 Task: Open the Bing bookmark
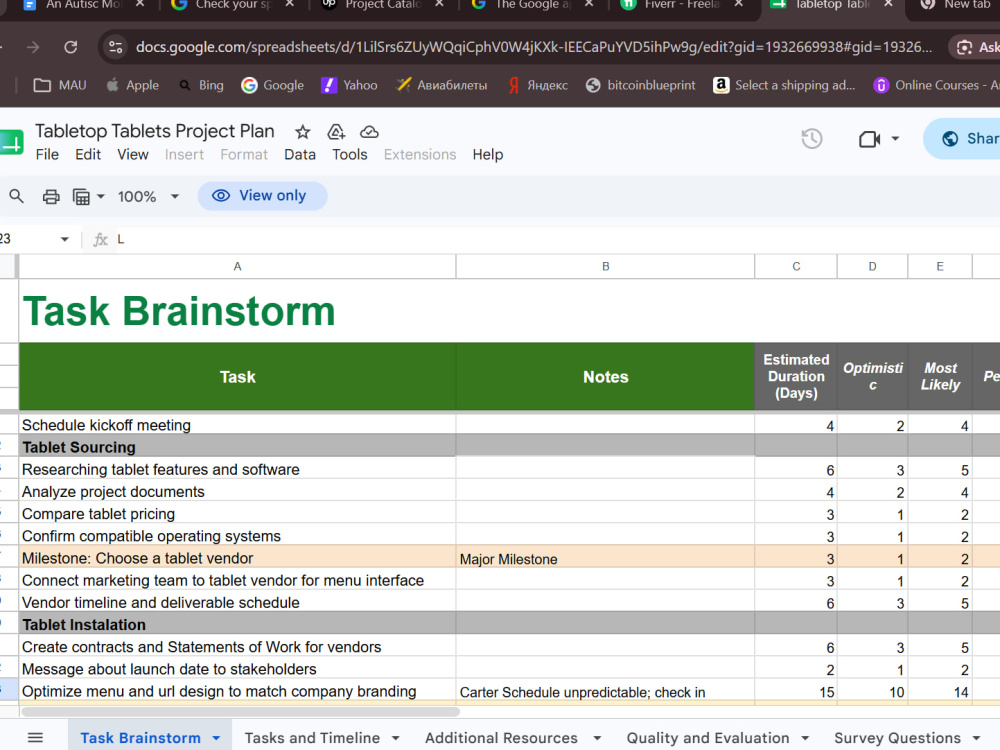point(201,85)
